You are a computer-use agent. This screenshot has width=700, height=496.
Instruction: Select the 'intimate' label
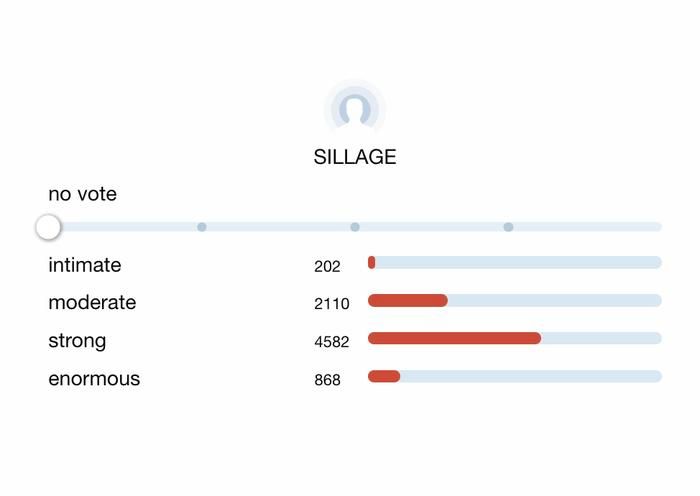tap(85, 265)
